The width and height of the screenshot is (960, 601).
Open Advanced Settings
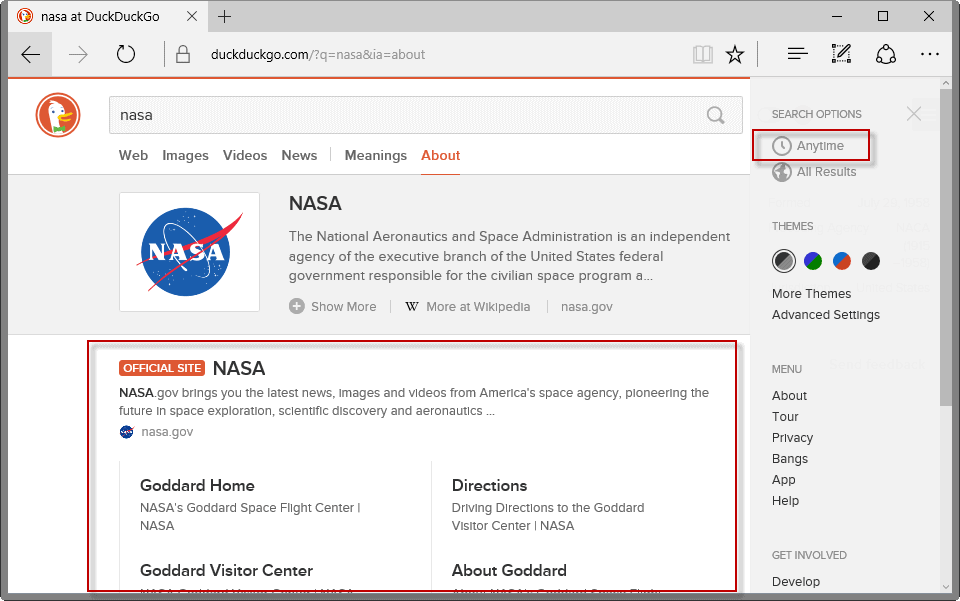[x=825, y=314]
